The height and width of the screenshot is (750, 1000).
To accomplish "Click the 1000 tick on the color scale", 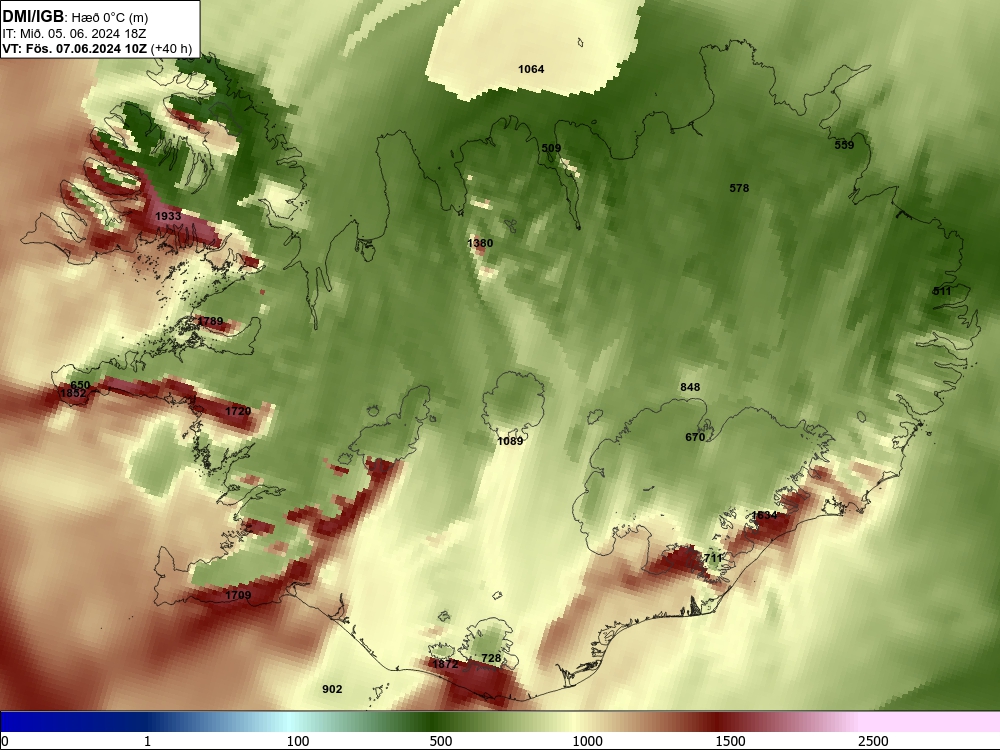I will tap(587, 740).
